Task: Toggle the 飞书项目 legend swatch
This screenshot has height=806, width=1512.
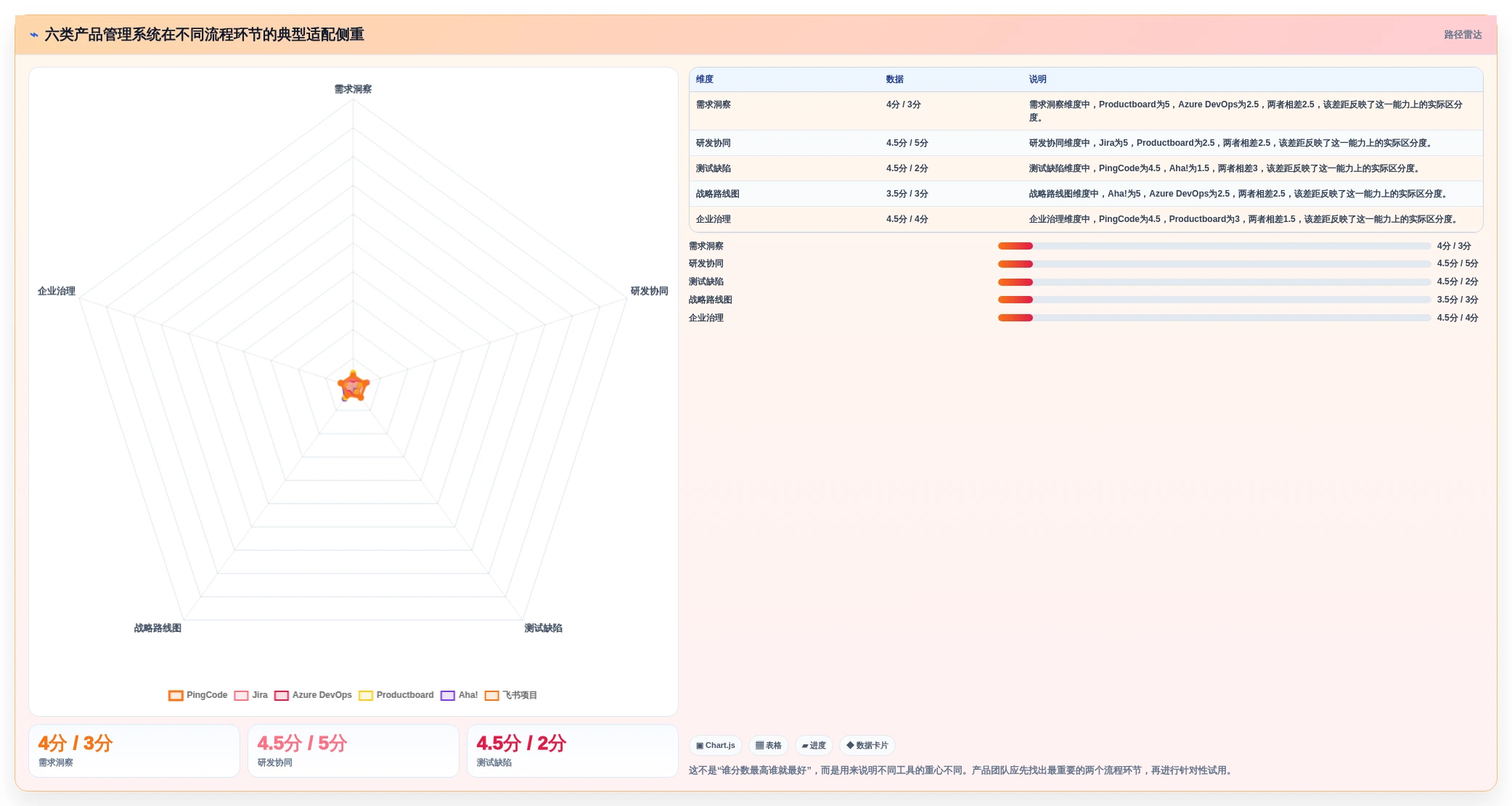Action: (x=492, y=696)
